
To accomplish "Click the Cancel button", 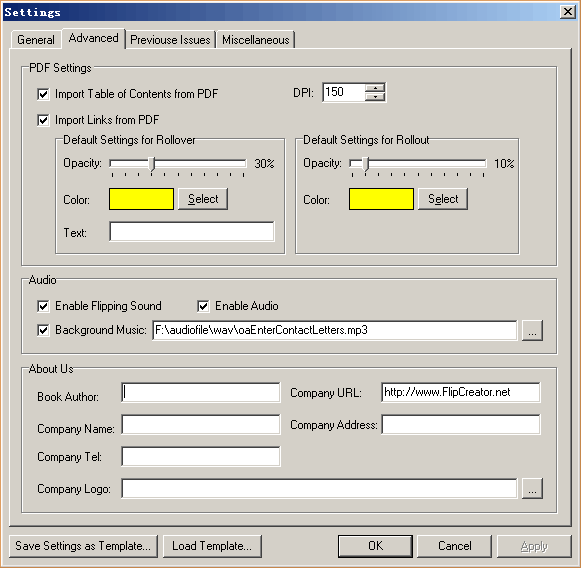I will pyautogui.click(x=455, y=546).
